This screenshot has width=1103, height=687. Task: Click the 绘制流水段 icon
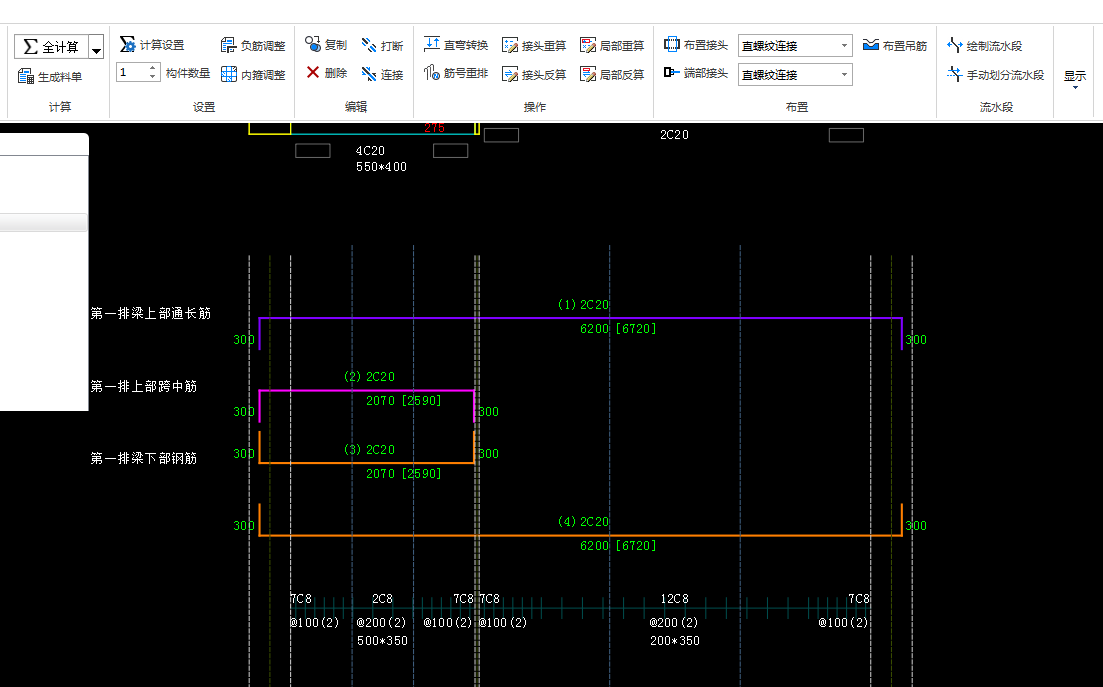955,46
